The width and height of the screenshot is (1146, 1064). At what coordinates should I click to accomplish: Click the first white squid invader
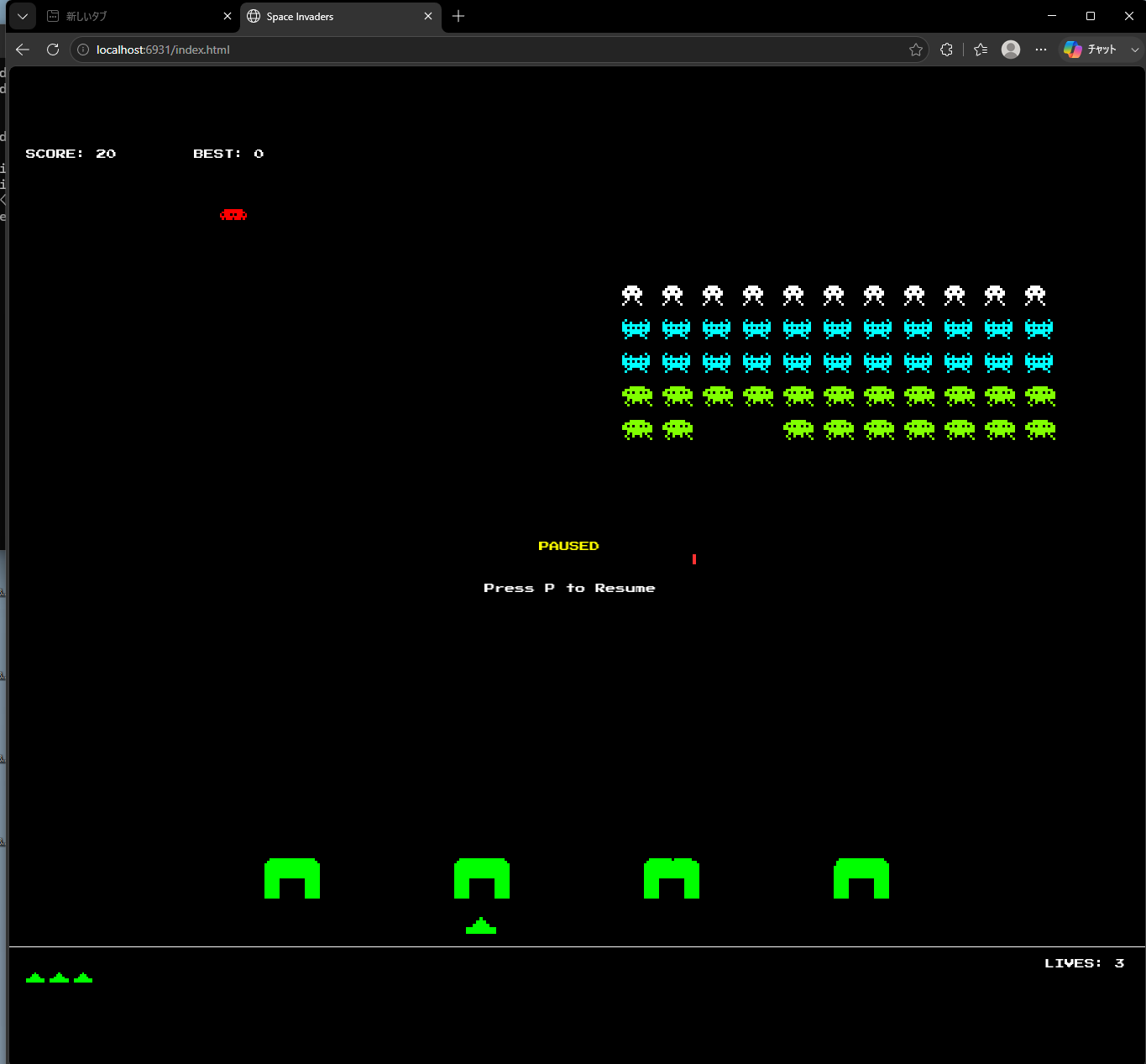click(x=632, y=295)
